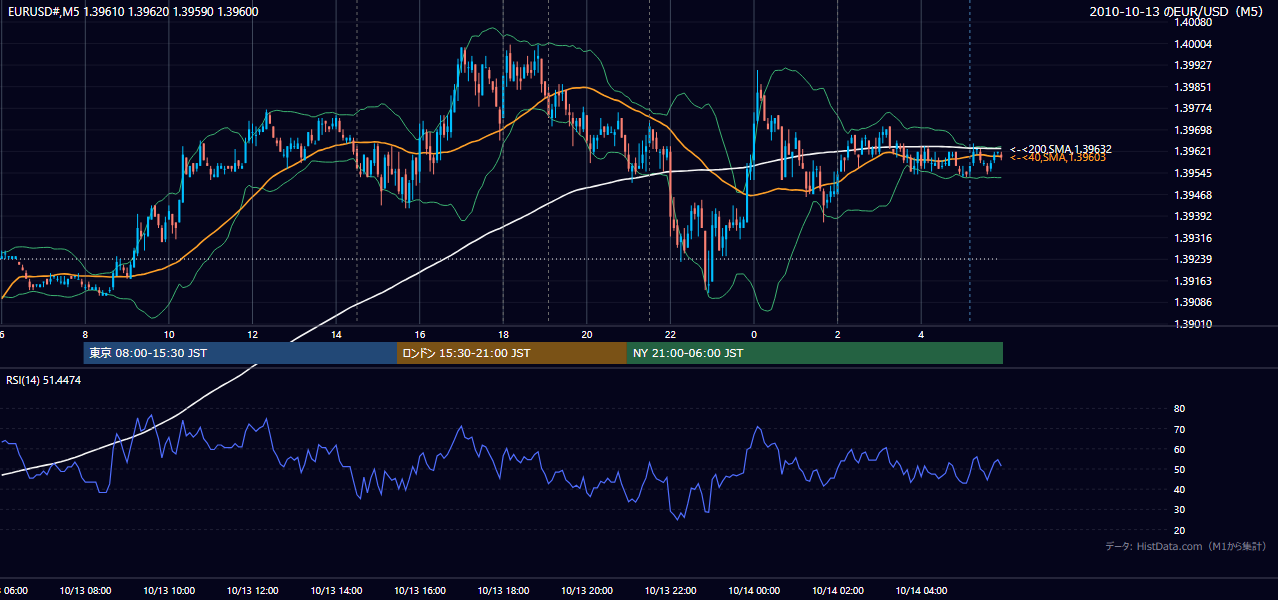Click hour label 14 under the price chart
1278x600 pixels.
[x=336, y=334]
